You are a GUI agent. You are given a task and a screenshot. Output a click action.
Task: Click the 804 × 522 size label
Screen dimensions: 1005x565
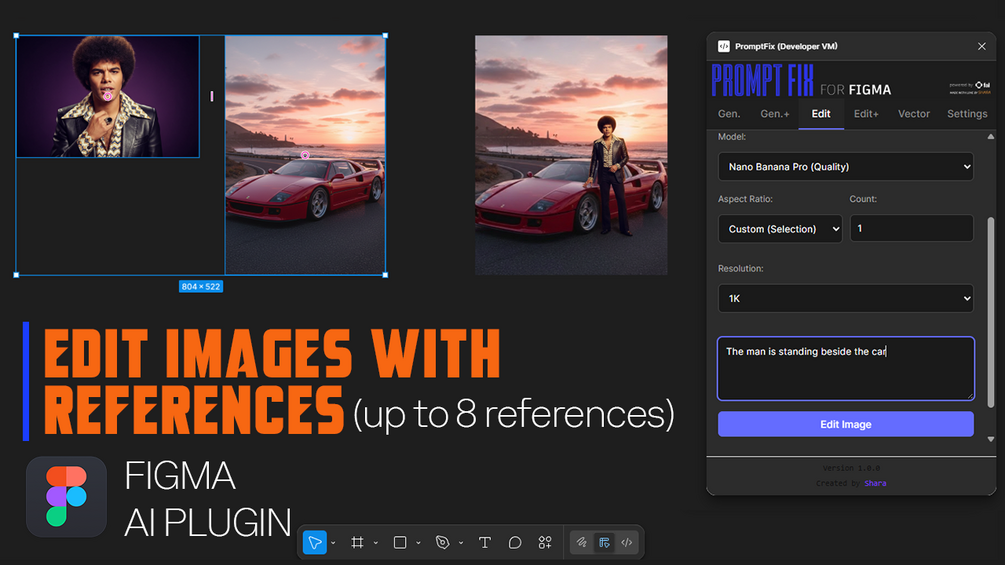(x=201, y=286)
